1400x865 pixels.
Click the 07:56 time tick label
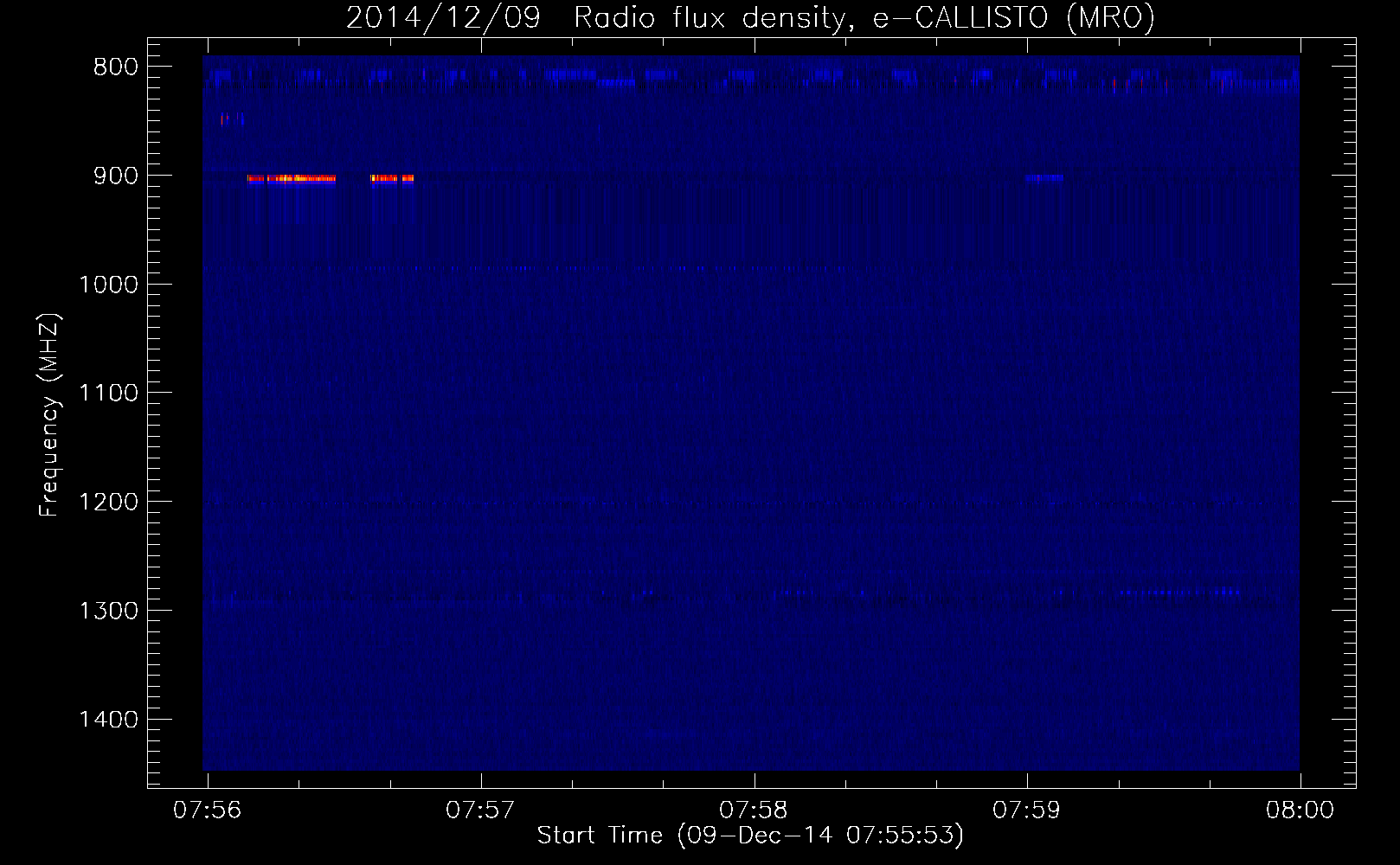coord(208,811)
